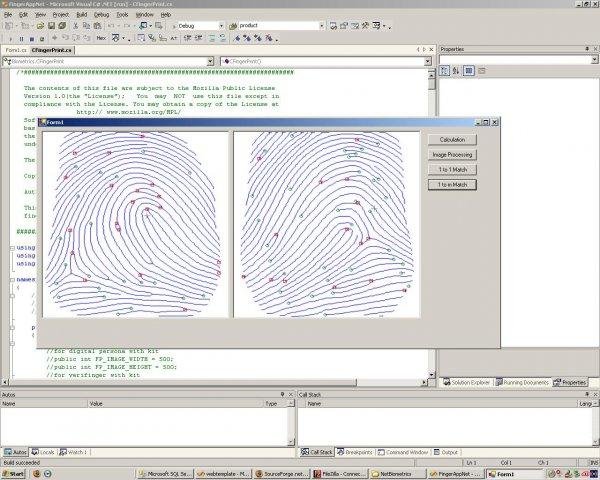Open the product find combo dropdown
Screen dimensions: 600x480
pyautogui.click(x=321, y=26)
